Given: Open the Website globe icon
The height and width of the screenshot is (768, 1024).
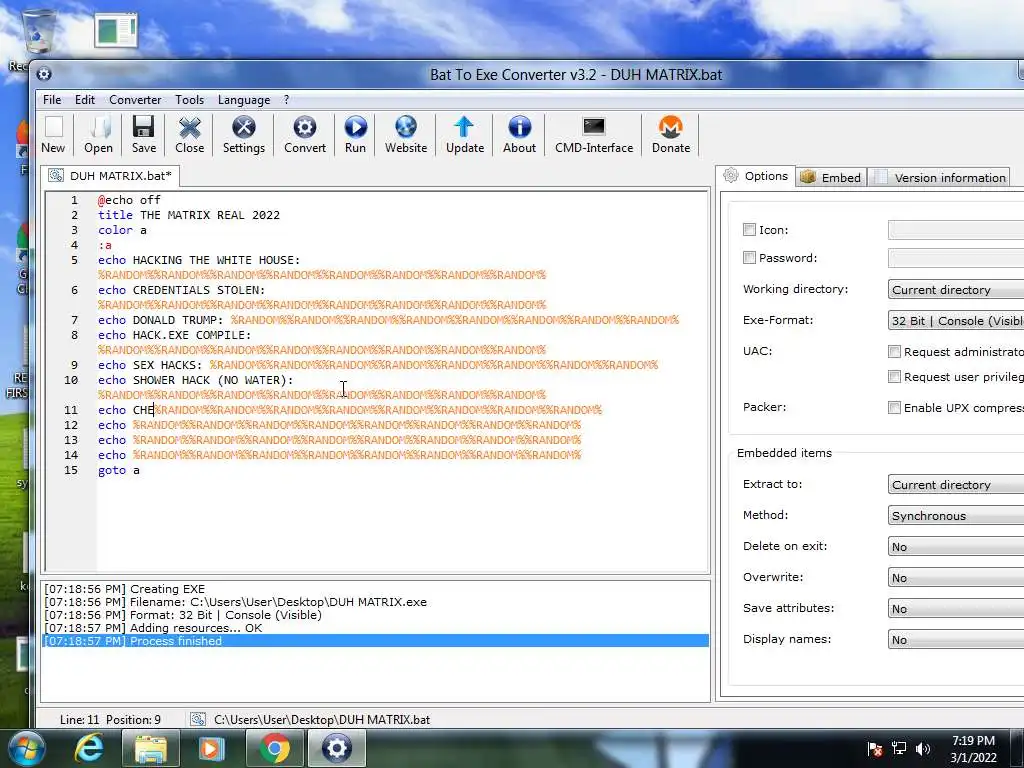Looking at the screenshot, I should [x=406, y=135].
